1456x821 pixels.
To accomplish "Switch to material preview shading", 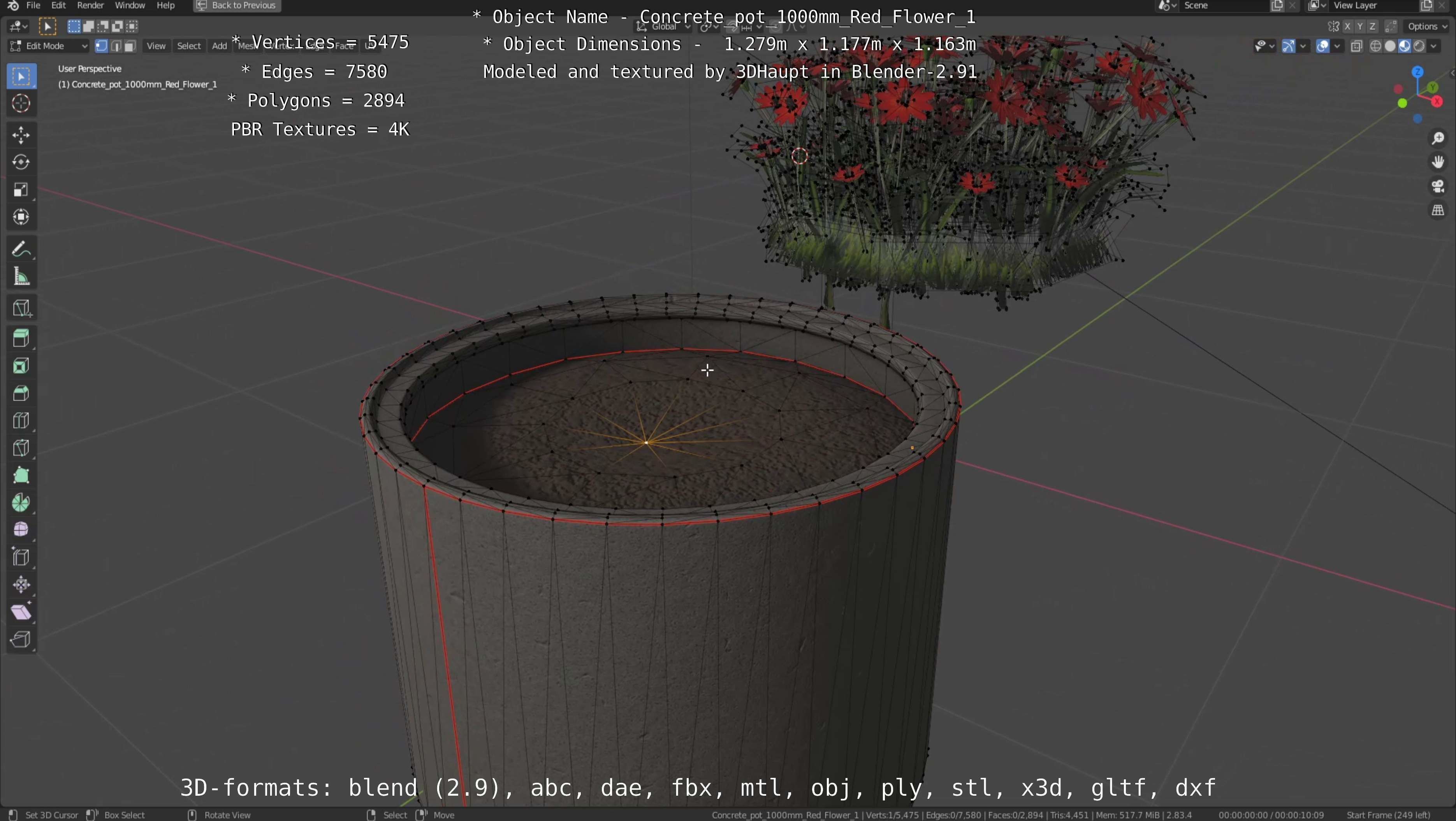I will [1405, 46].
